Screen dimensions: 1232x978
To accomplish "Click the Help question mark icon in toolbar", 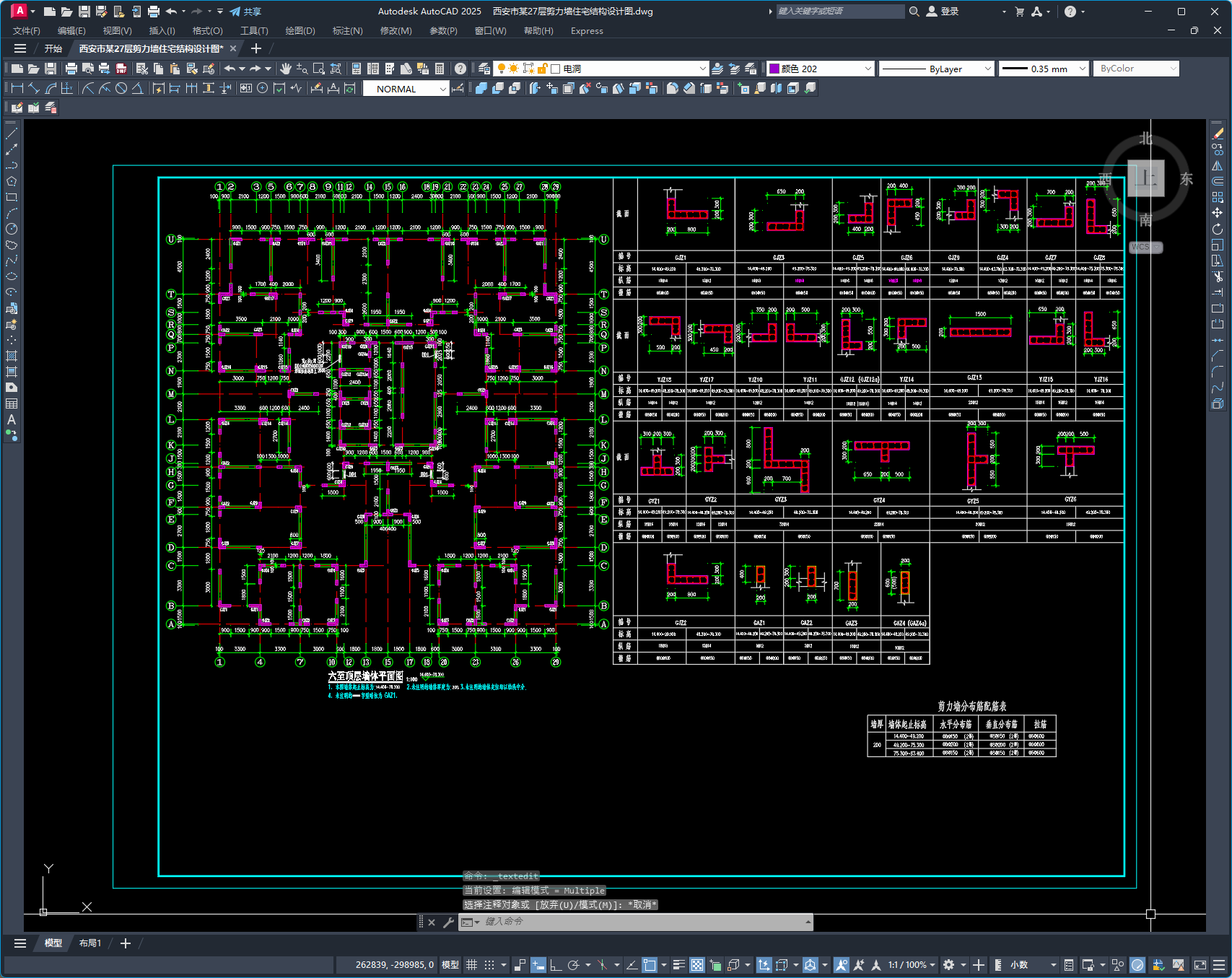I will [460, 69].
